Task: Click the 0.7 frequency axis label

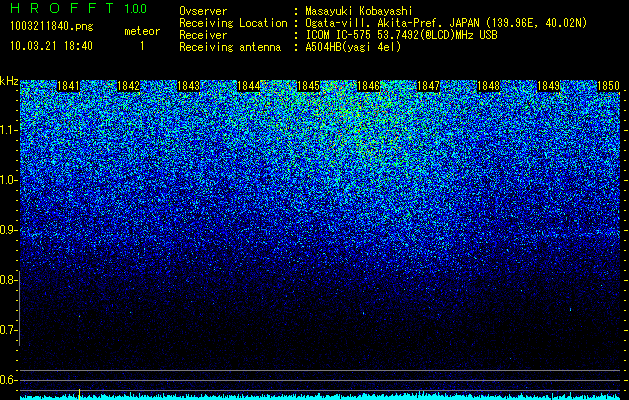Action: pyautogui.click(x=9, y=330)
